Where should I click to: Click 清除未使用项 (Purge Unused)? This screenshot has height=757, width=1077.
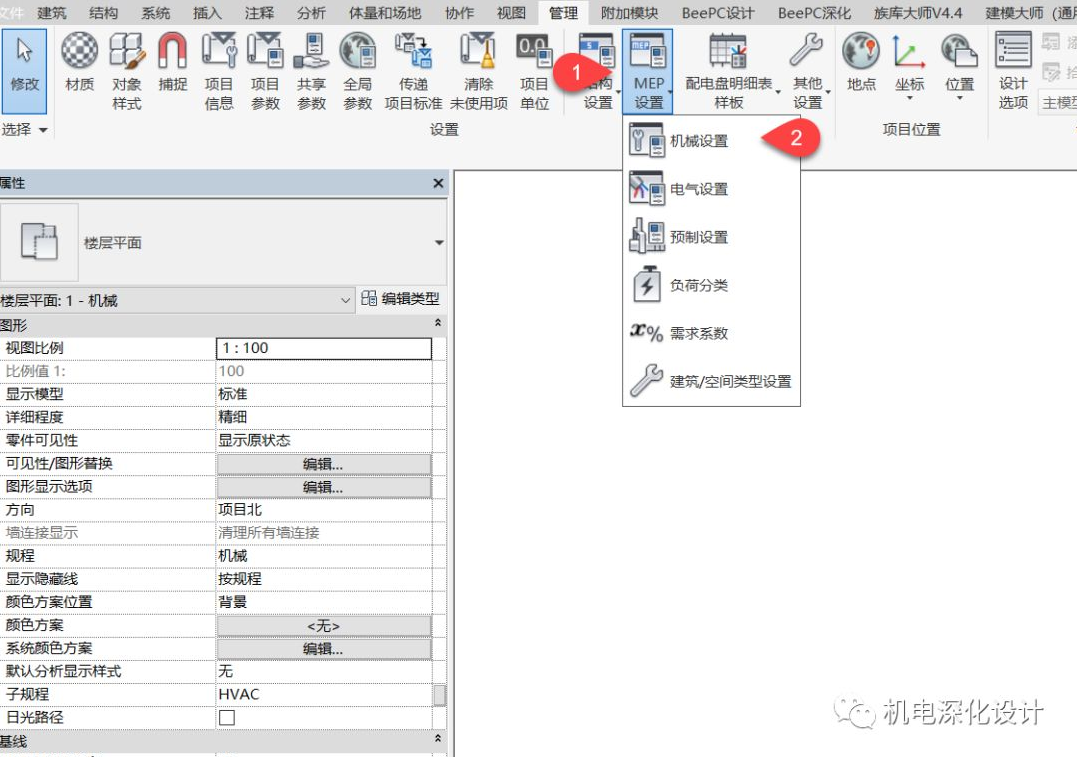pos(479,71)
